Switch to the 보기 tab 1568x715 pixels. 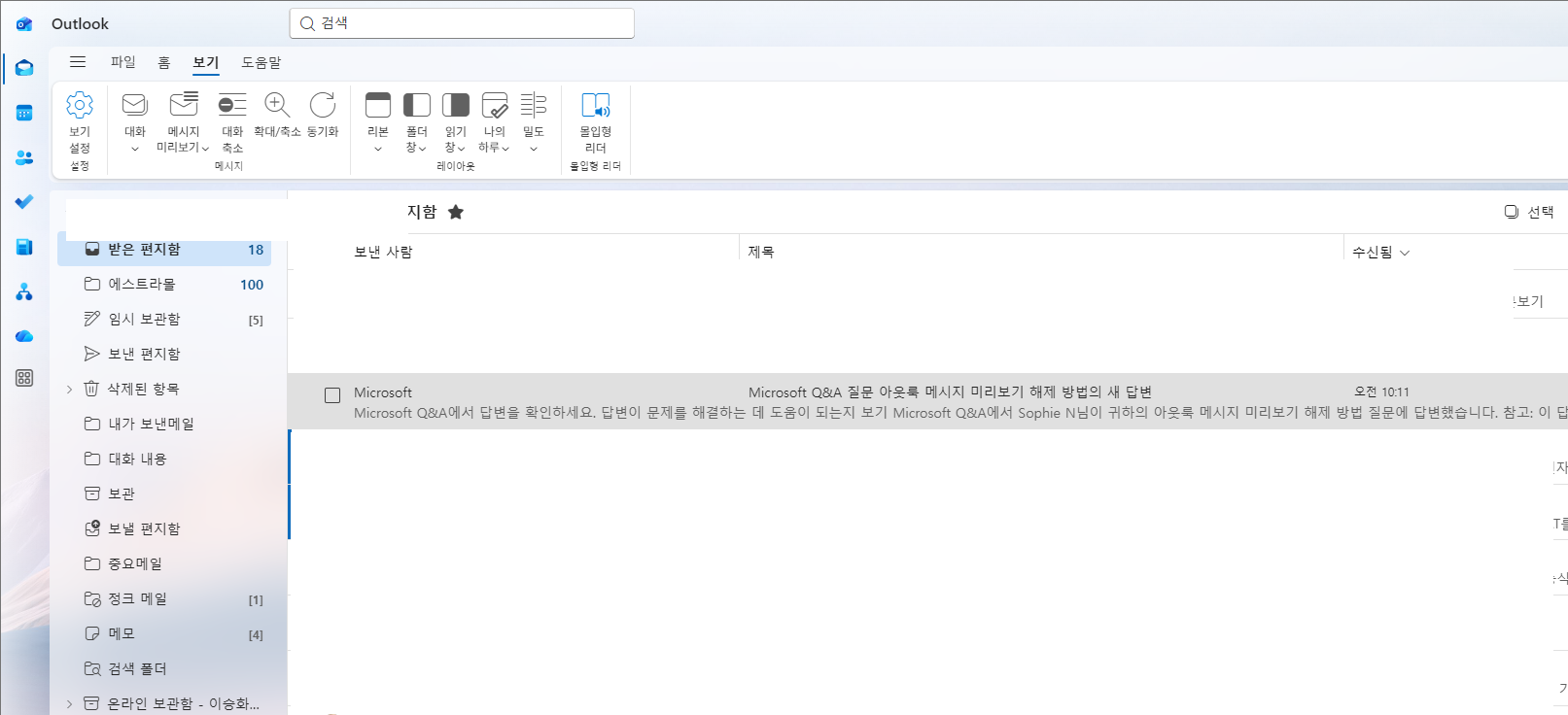[205, 62]
